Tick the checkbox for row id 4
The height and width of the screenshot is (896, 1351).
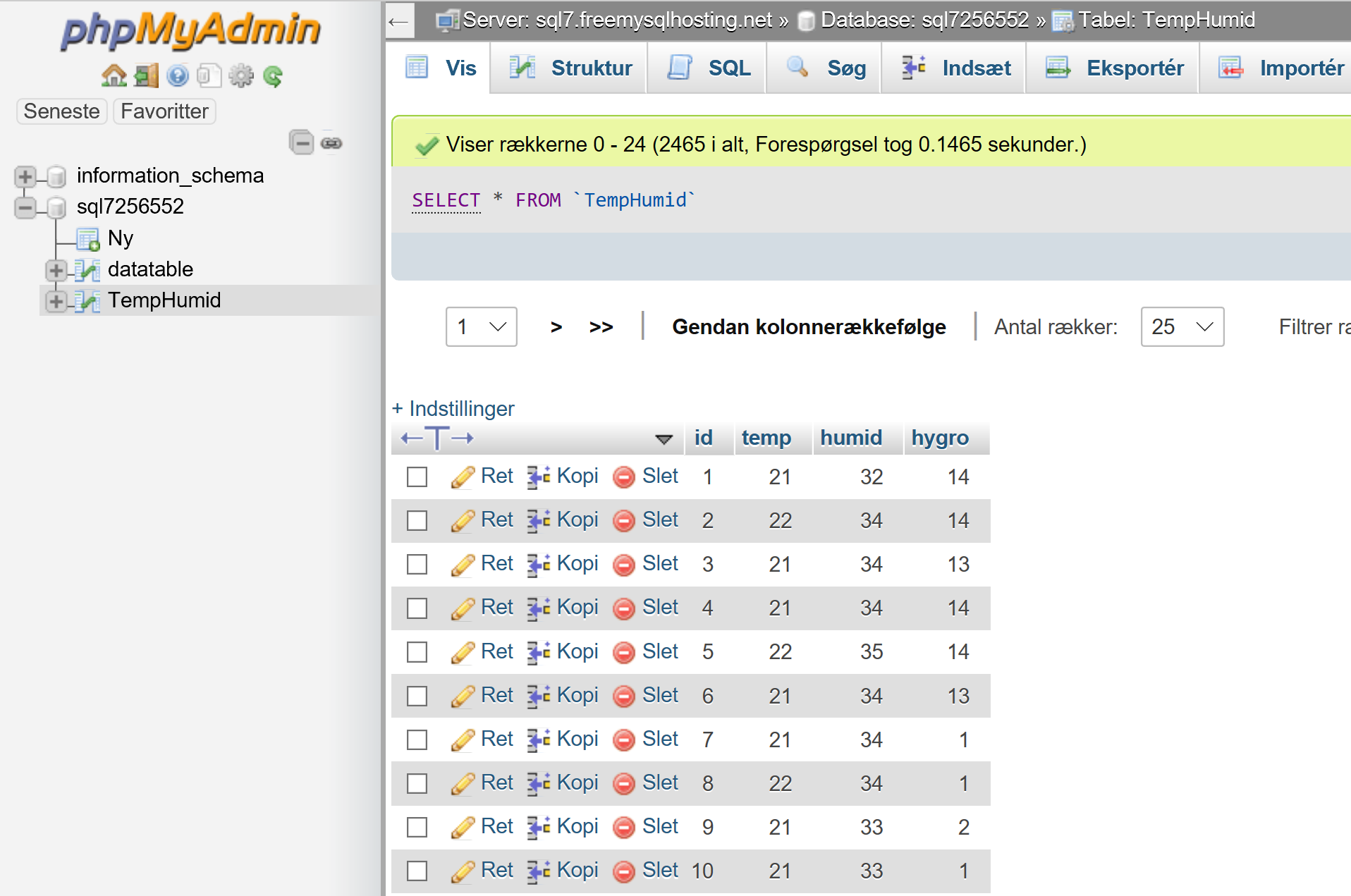pyautogui.click(x=417, y=608)
